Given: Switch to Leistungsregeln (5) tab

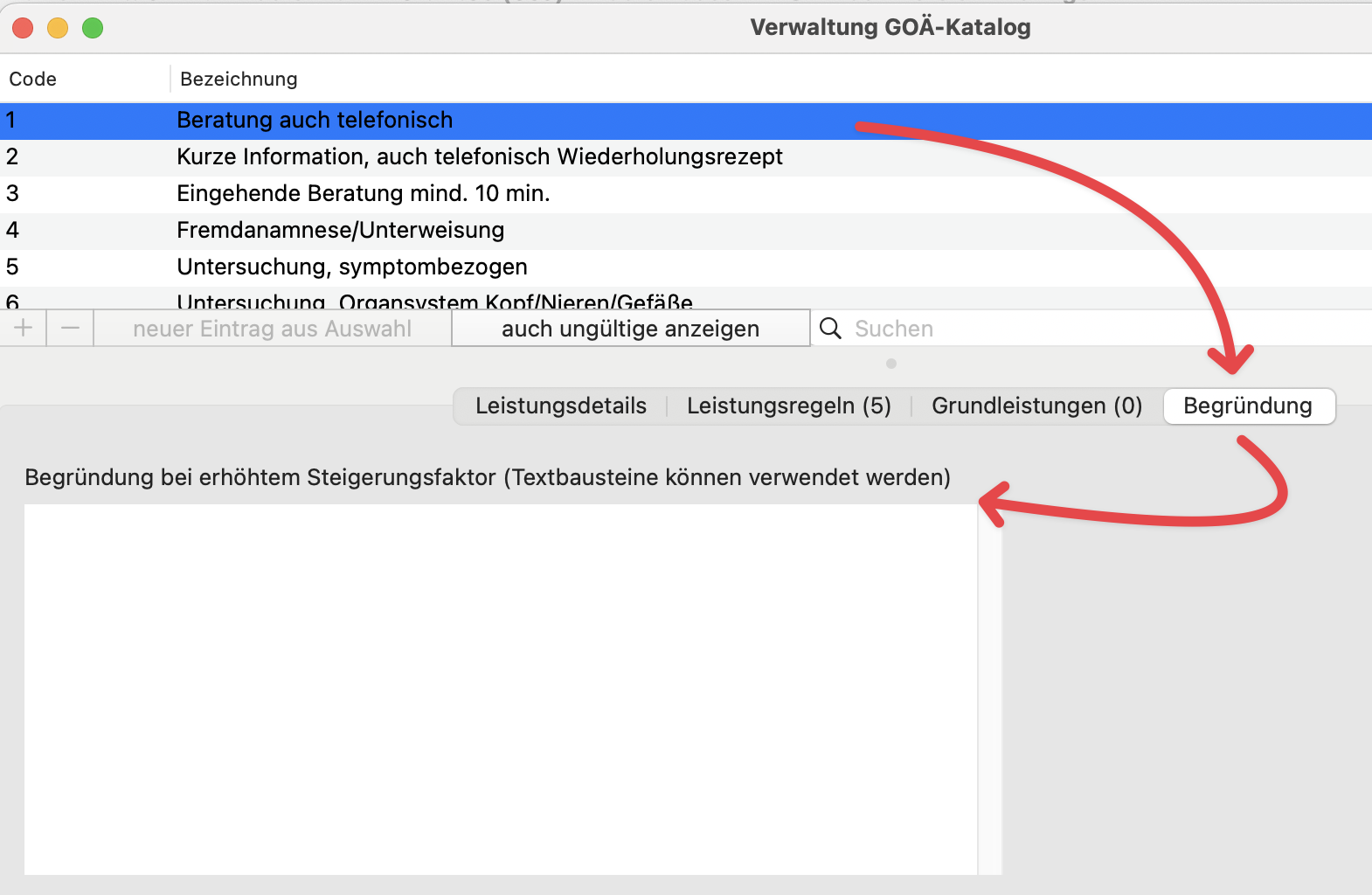Looking at the screenshot, I should (788, 406).
